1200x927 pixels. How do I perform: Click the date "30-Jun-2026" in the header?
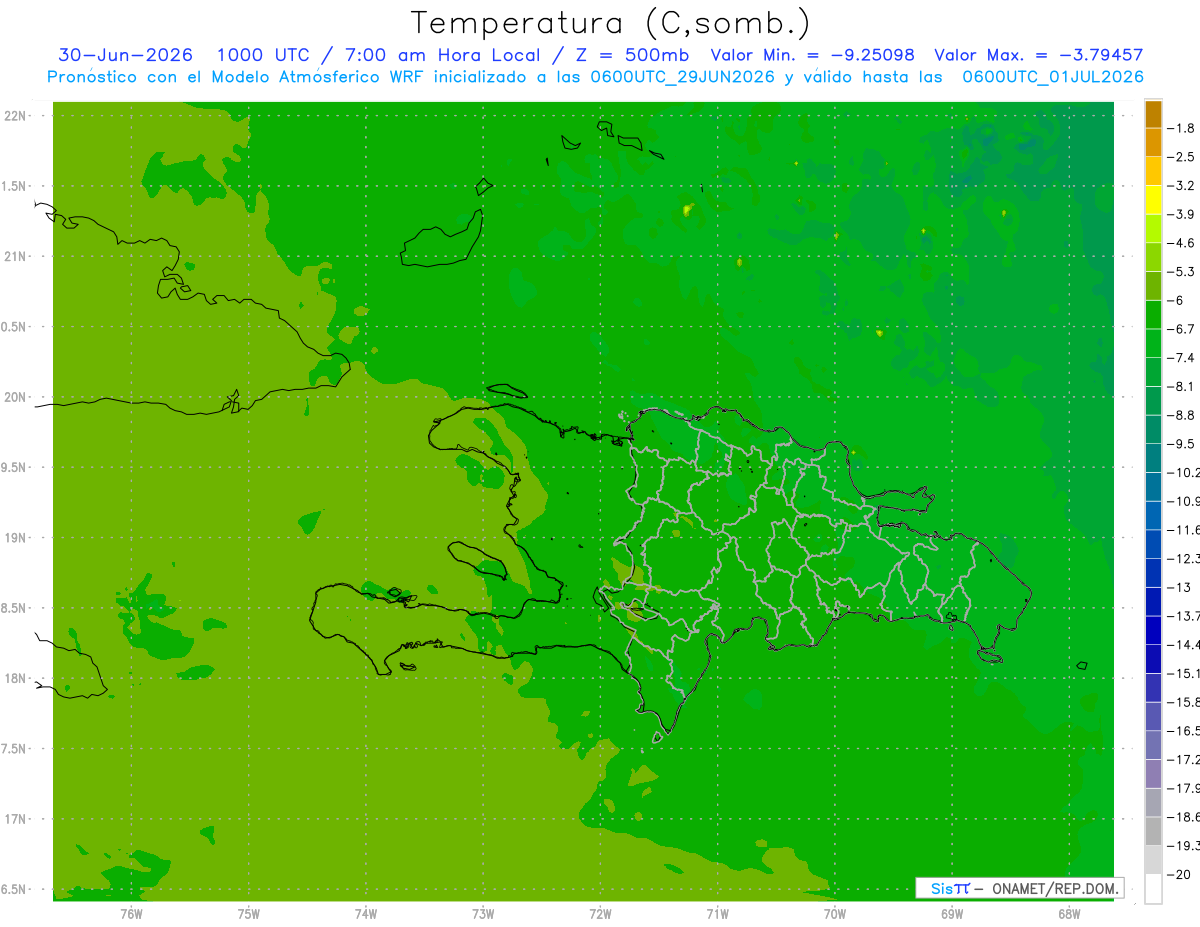(x=125, y=55)
